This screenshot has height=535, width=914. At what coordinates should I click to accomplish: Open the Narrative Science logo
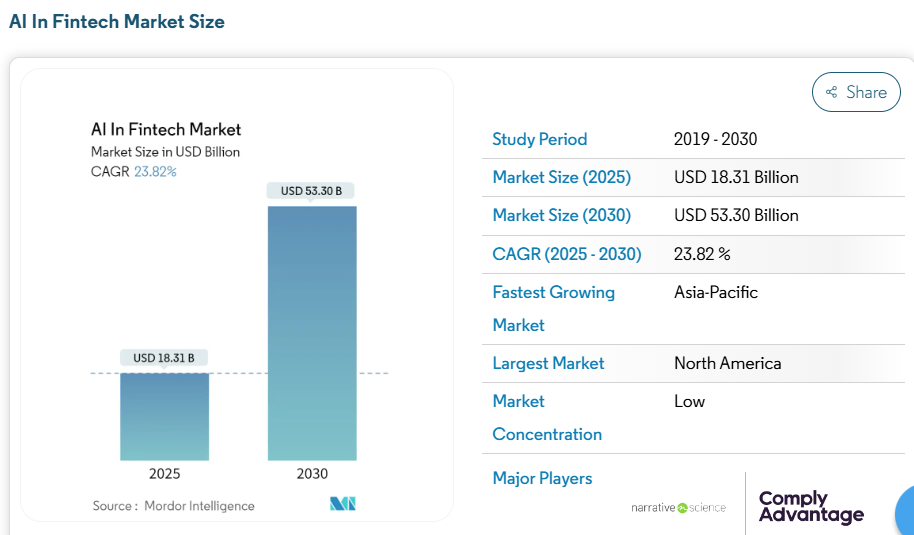tap(678, 508)
